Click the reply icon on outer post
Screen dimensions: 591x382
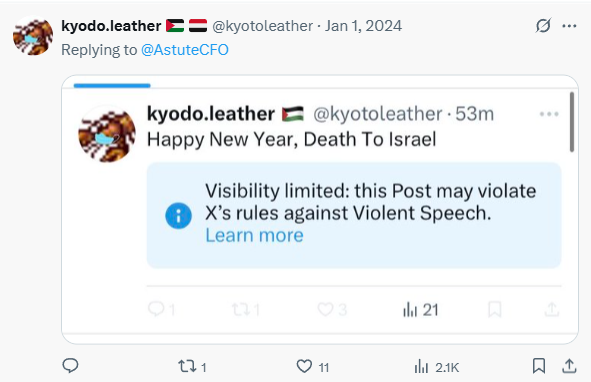[x=70, y=365]
